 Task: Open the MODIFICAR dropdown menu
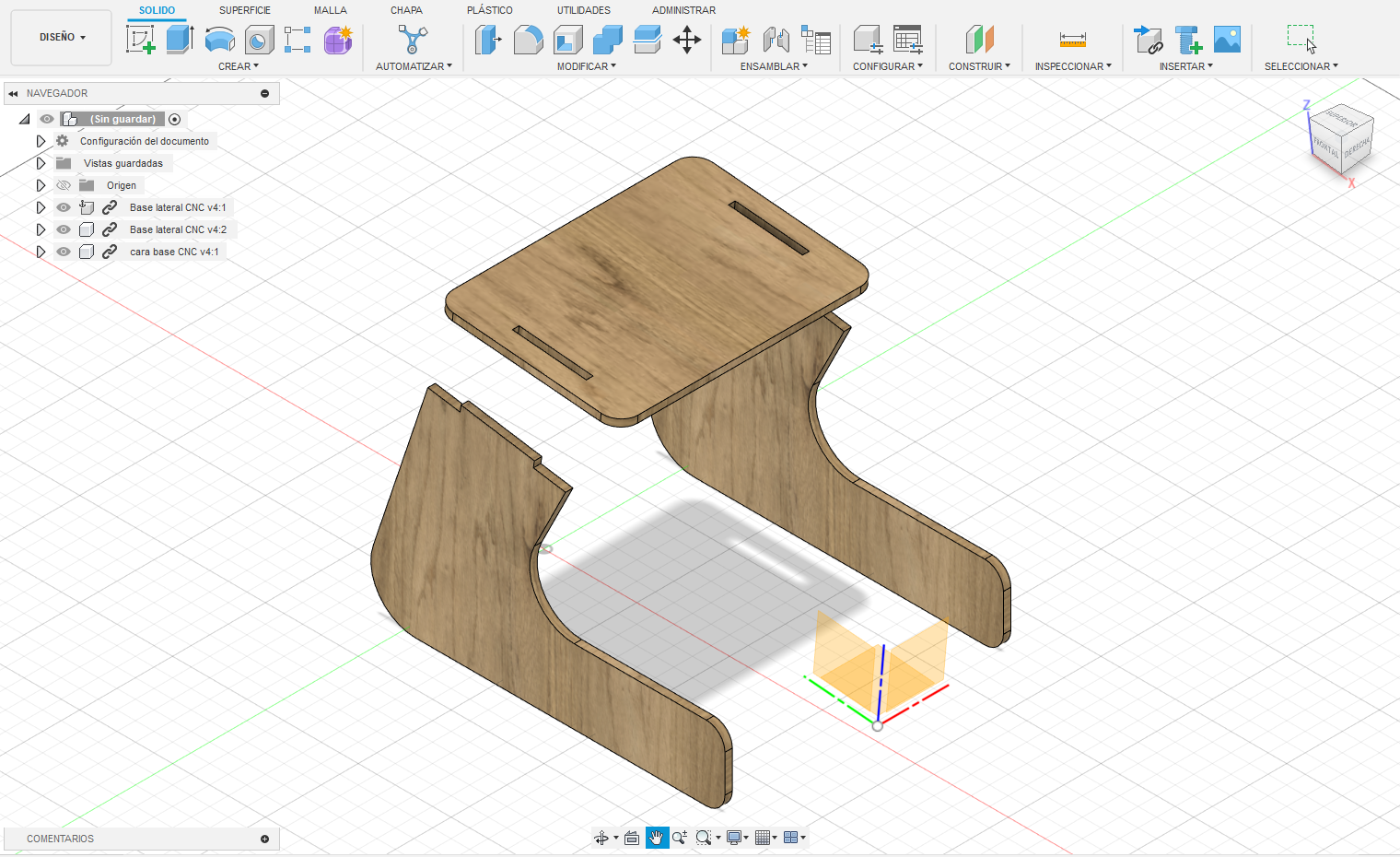tap(586, 66)
